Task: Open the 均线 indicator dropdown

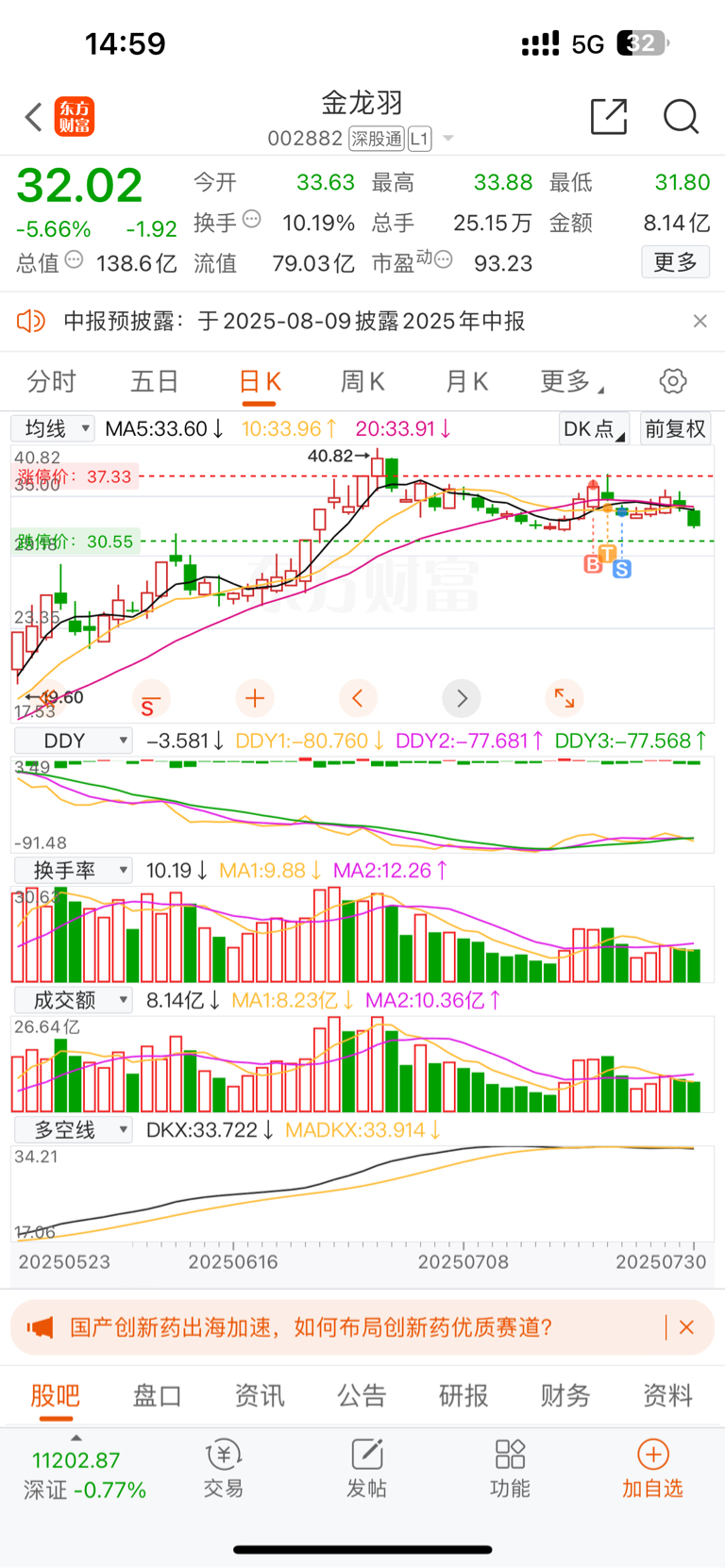Action: tap(53, 428)
